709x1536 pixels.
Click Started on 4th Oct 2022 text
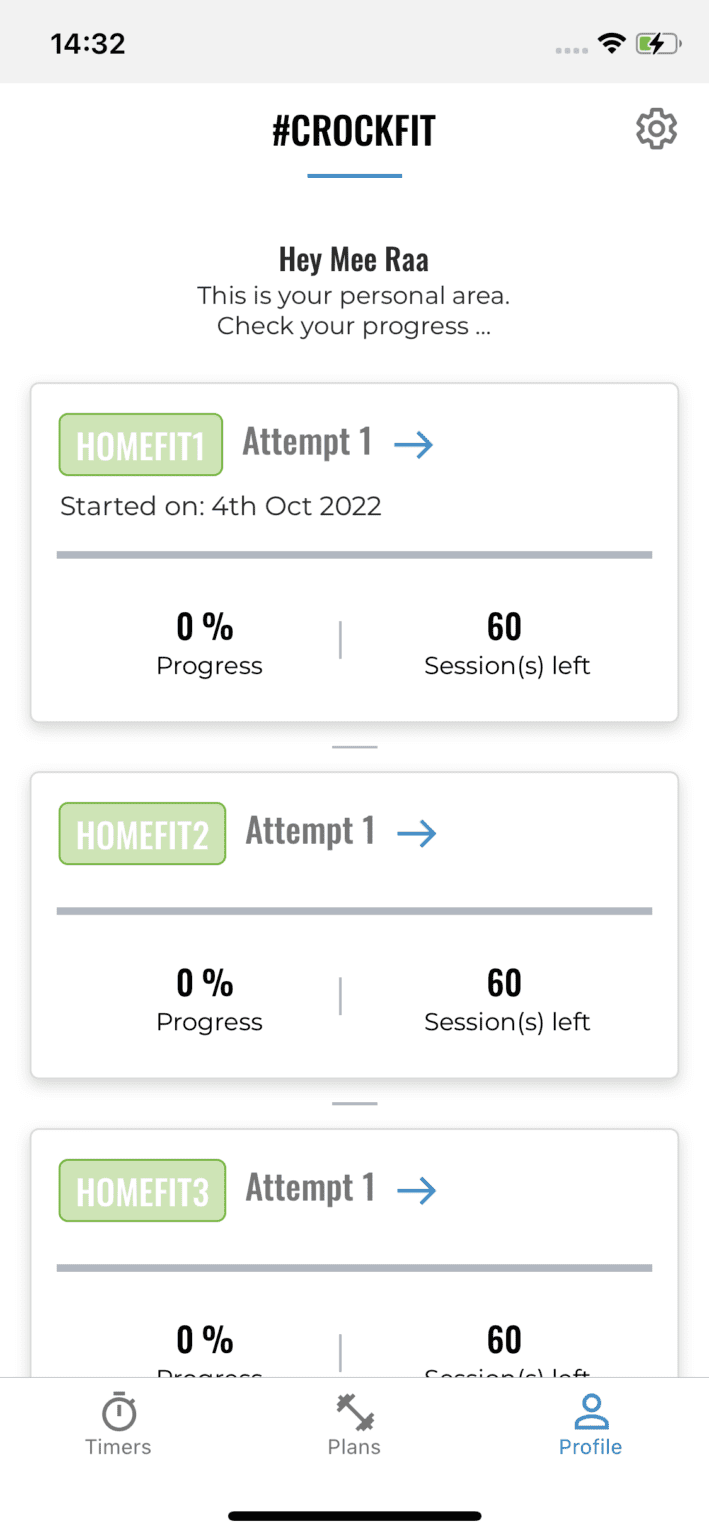point(220,506)
